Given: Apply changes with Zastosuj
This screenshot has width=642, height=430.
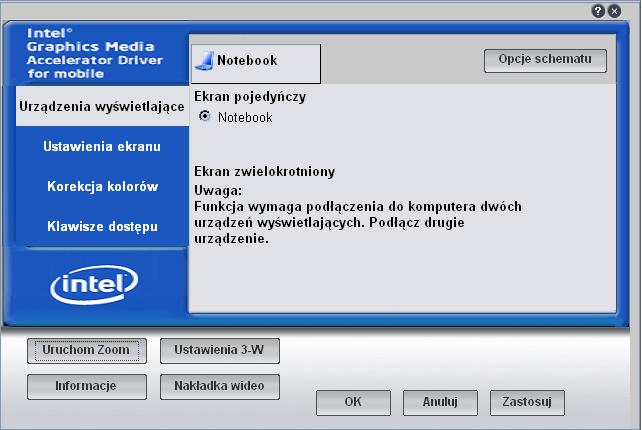Looking at the screenshot, I should (x=527, y=403).
